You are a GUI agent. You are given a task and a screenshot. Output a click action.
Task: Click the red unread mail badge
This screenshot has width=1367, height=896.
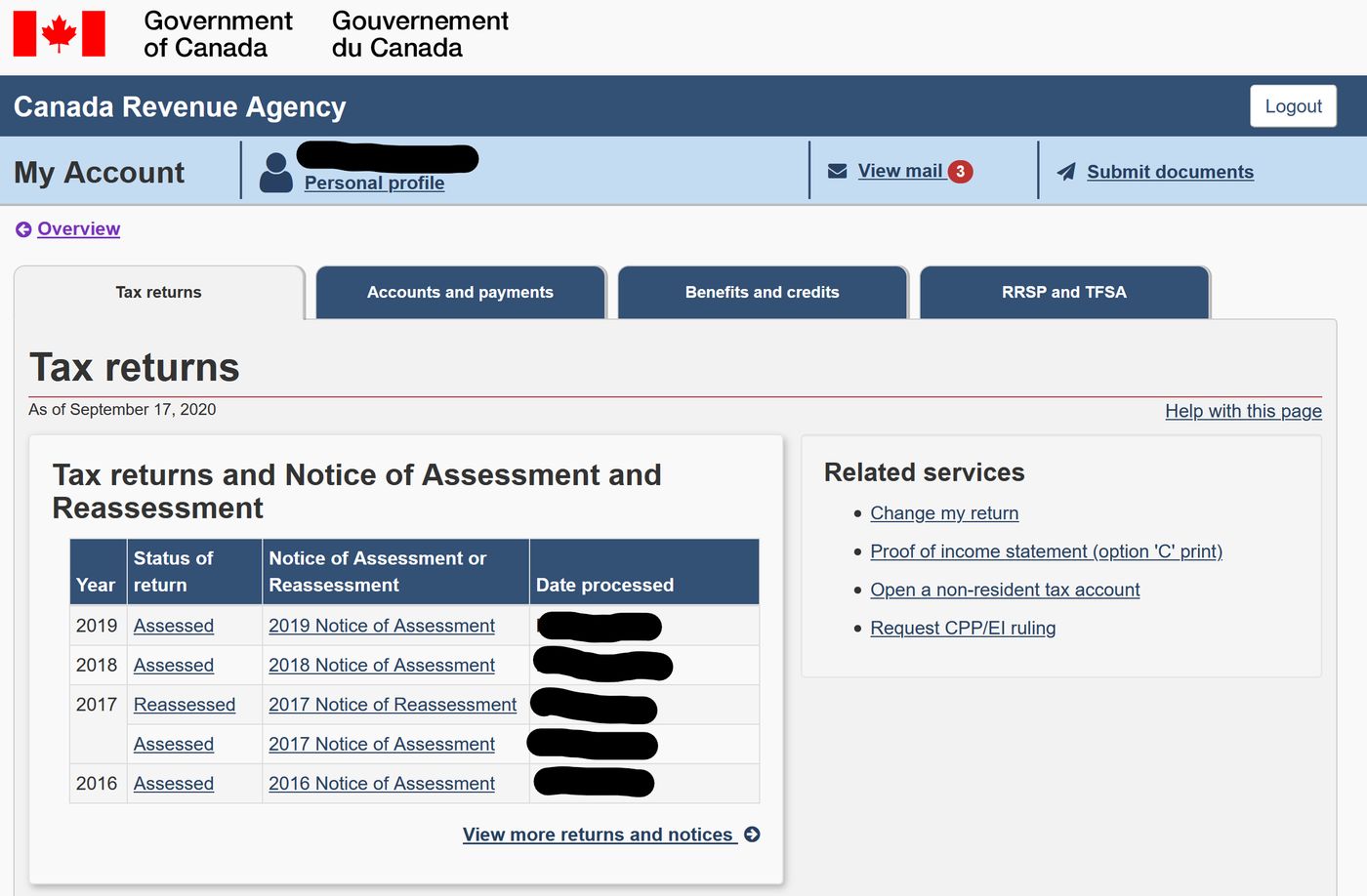tap(960, 172)
